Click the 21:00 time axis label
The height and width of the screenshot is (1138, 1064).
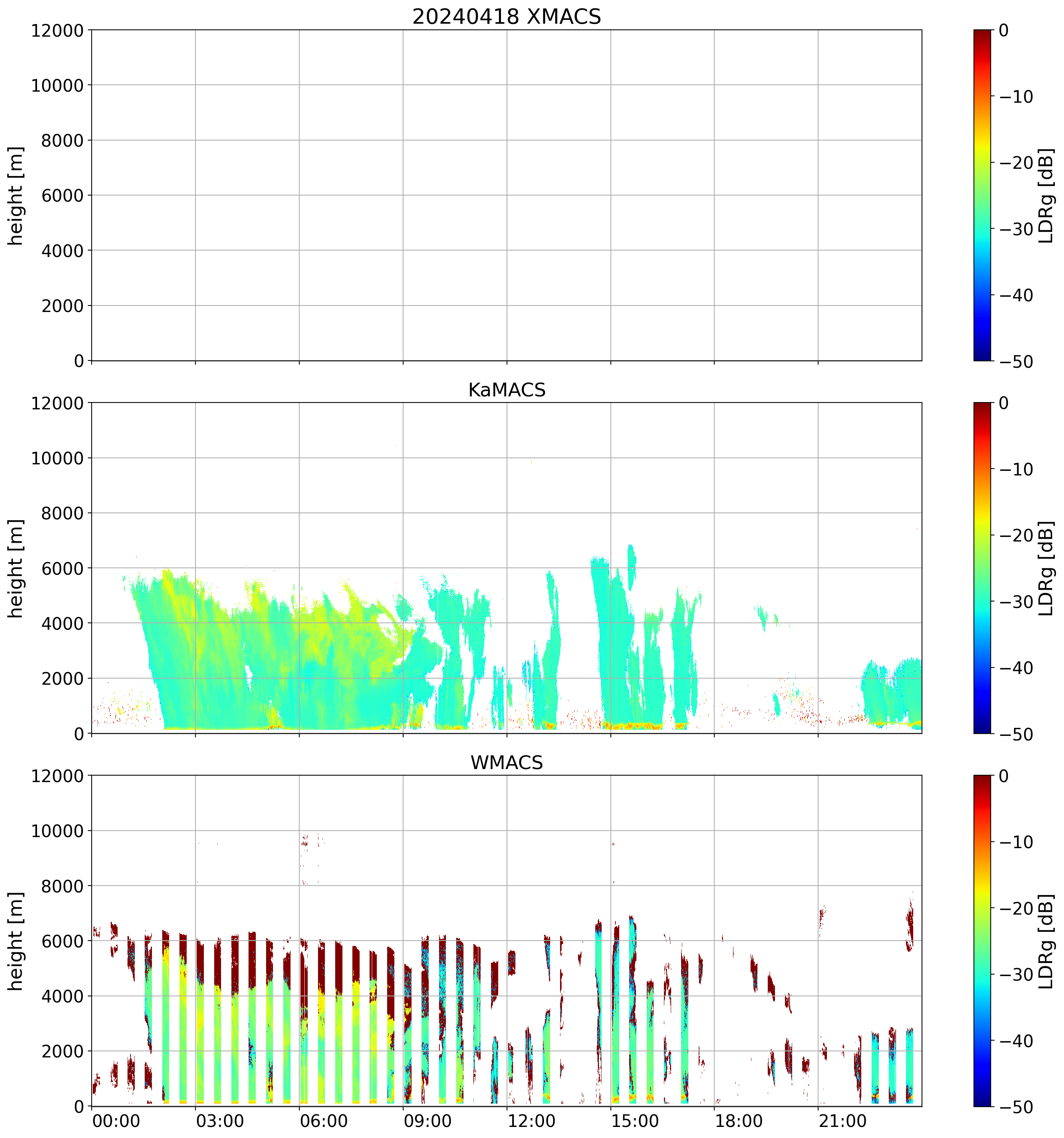(x=842, y=1122)
